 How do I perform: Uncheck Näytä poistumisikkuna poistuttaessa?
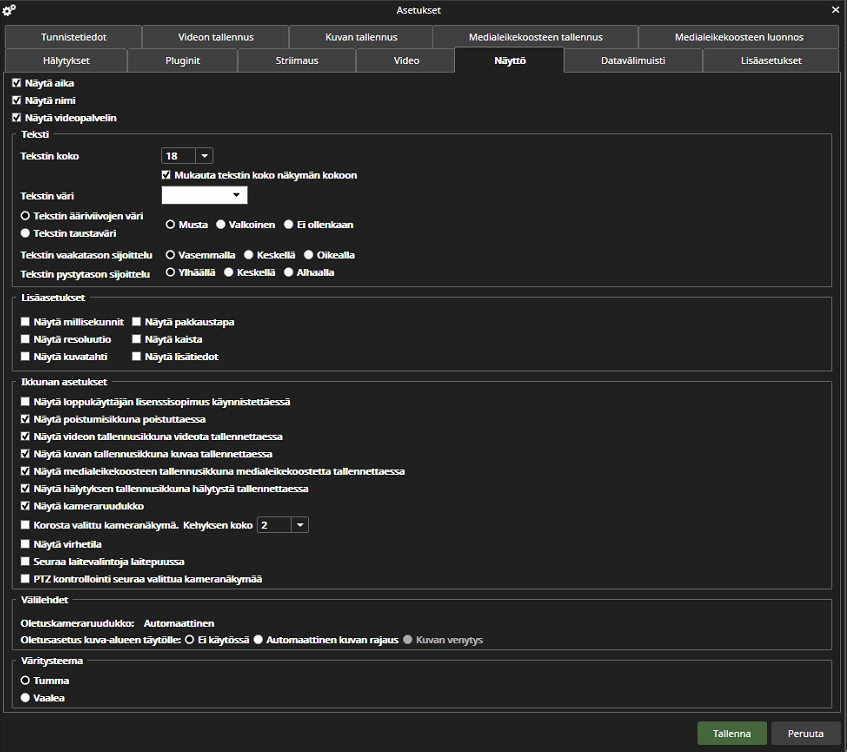point(25,419)
